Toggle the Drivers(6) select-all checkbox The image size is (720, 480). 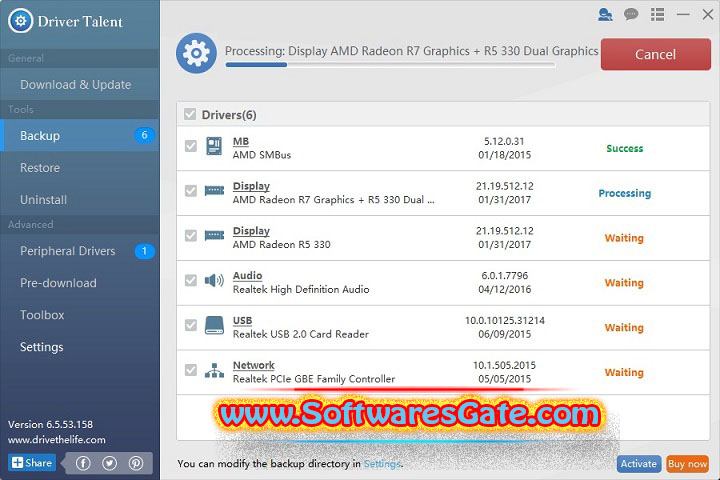click(190, 114)
